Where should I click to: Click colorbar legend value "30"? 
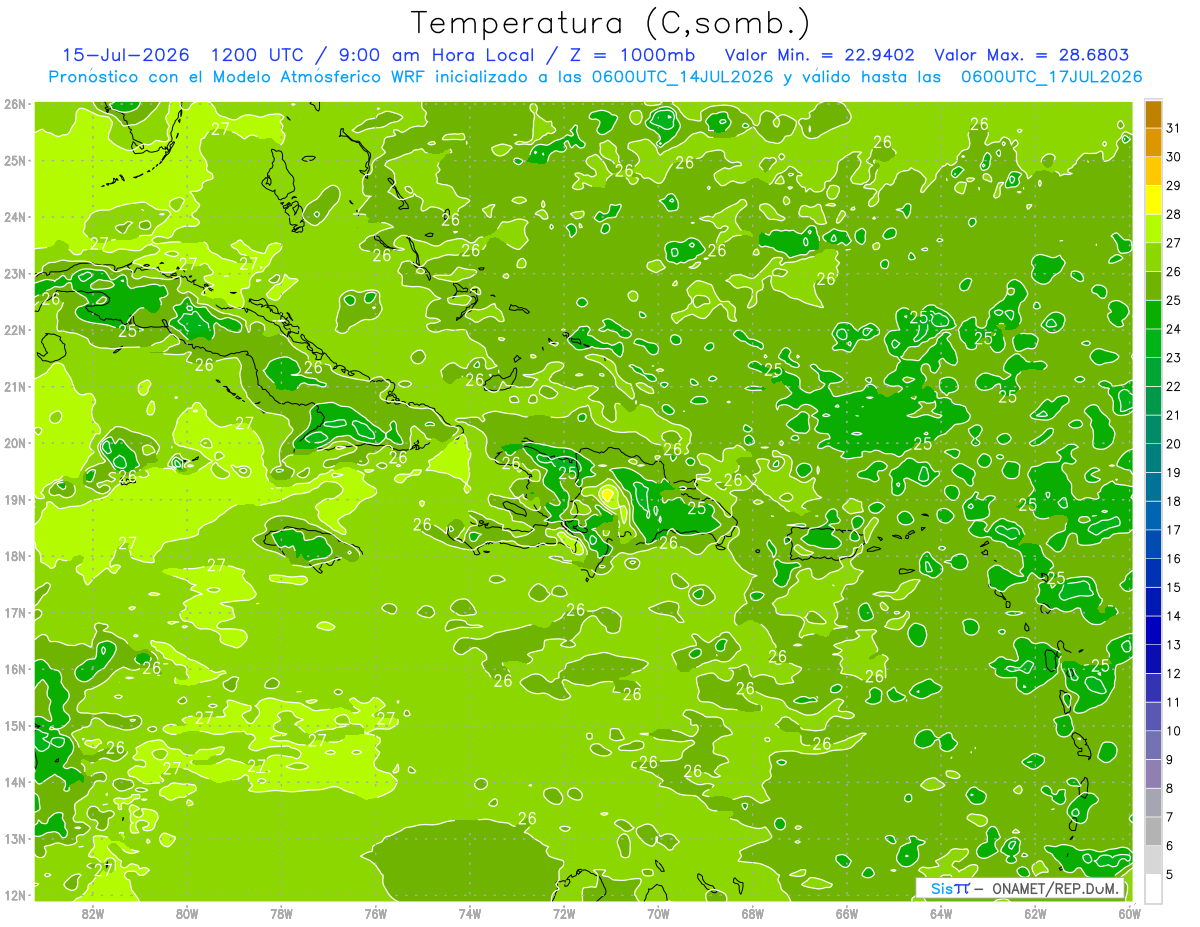1174,157
